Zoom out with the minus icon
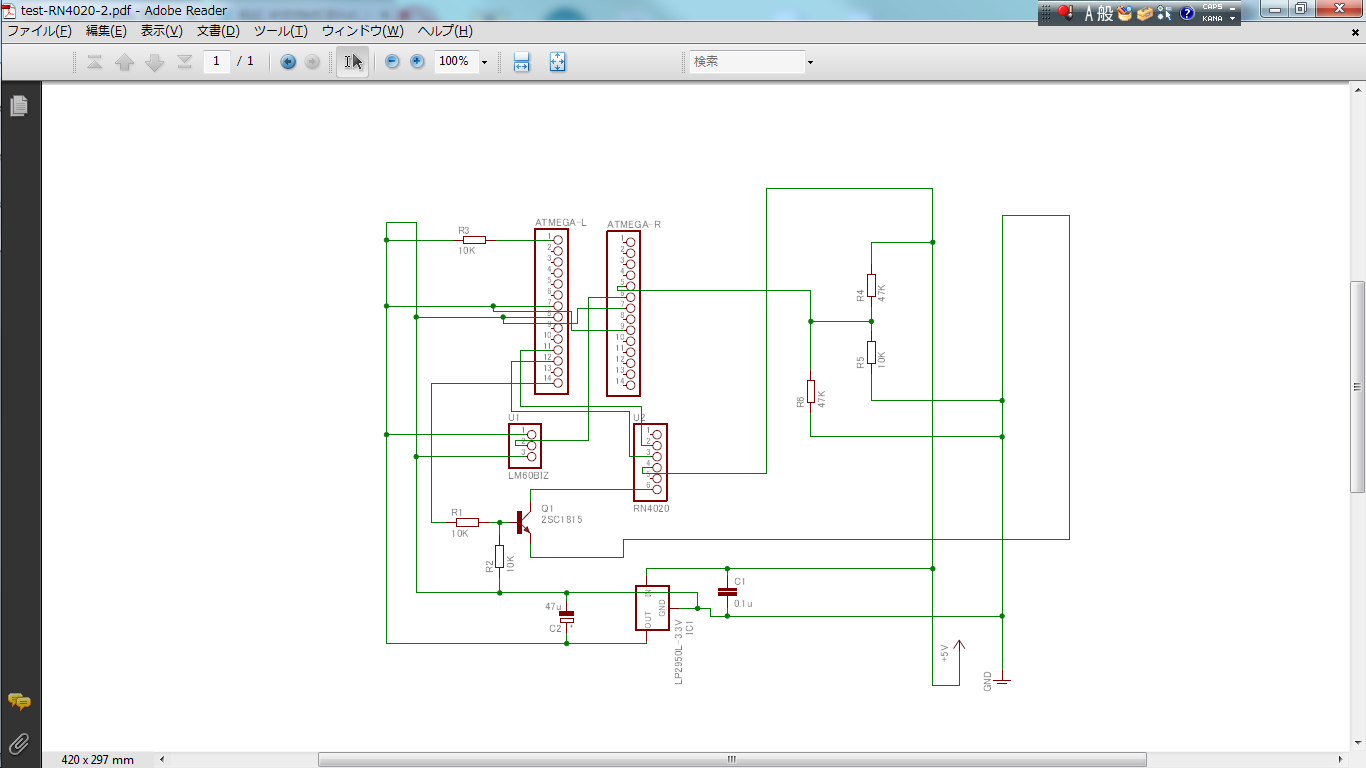This screenshot has width=1366, height=768. (392, 62)
